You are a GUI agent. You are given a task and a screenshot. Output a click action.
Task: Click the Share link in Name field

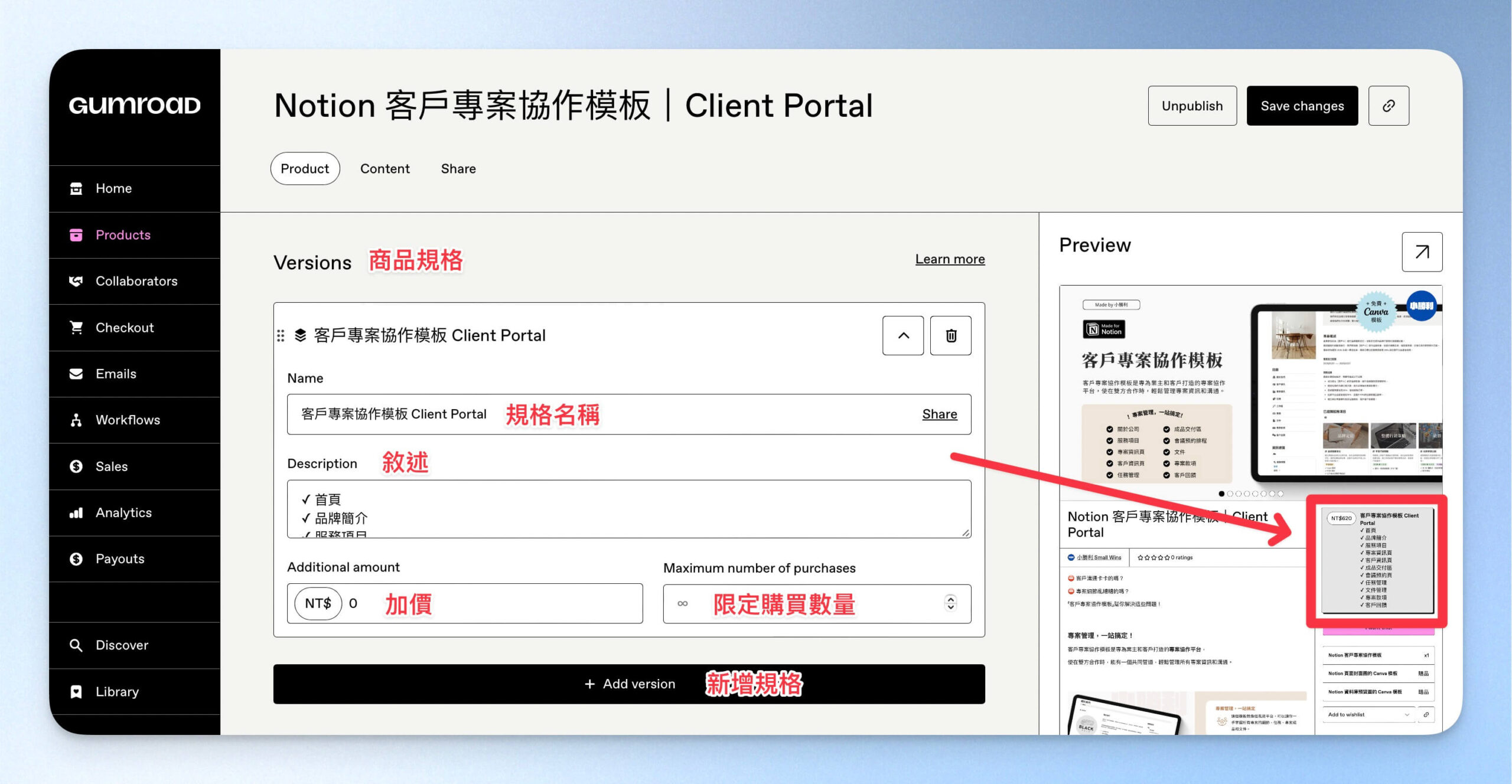pyautogui.click(x=940, y=414)
